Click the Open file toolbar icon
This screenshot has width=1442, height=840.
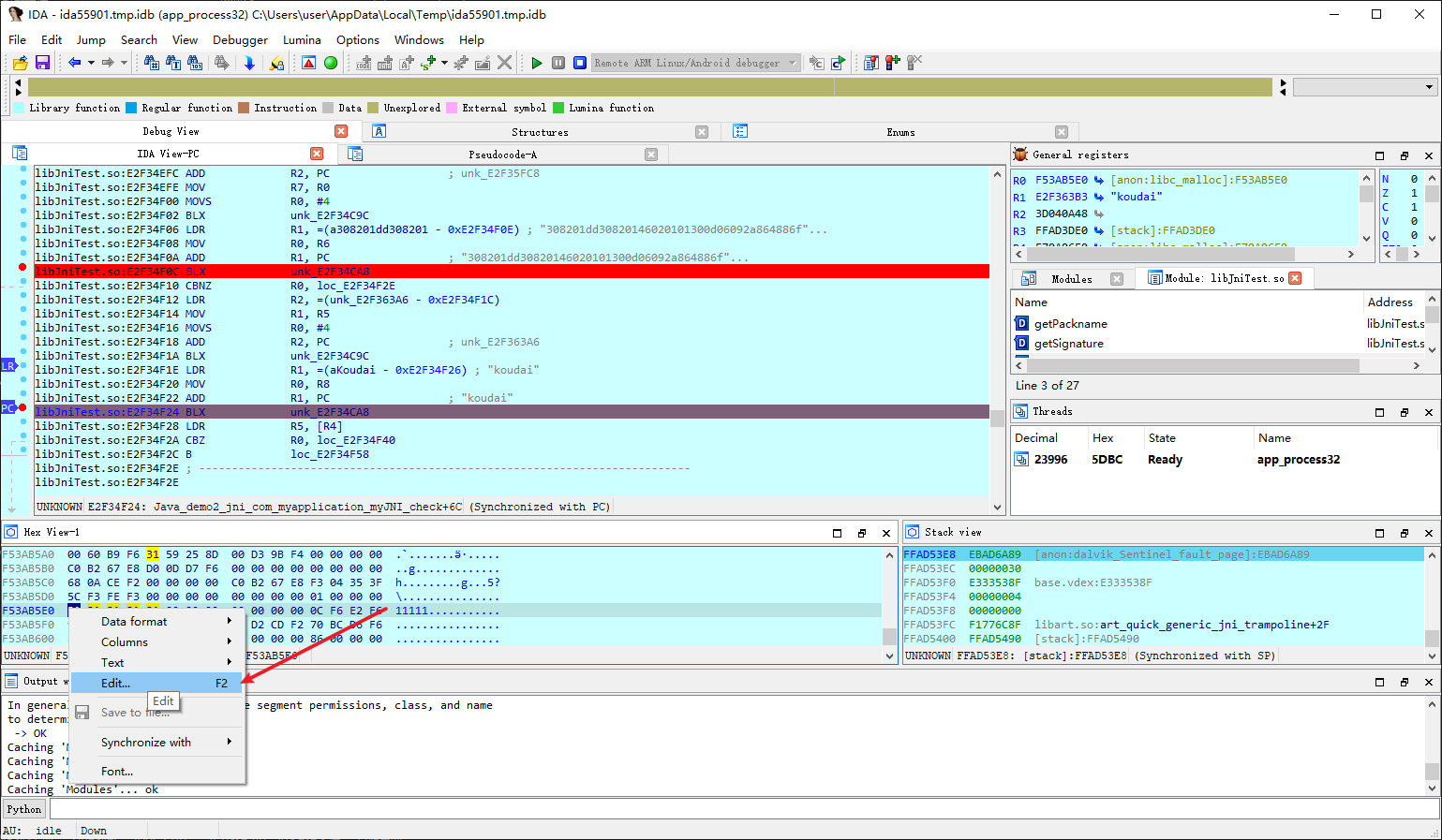[20, 63]
